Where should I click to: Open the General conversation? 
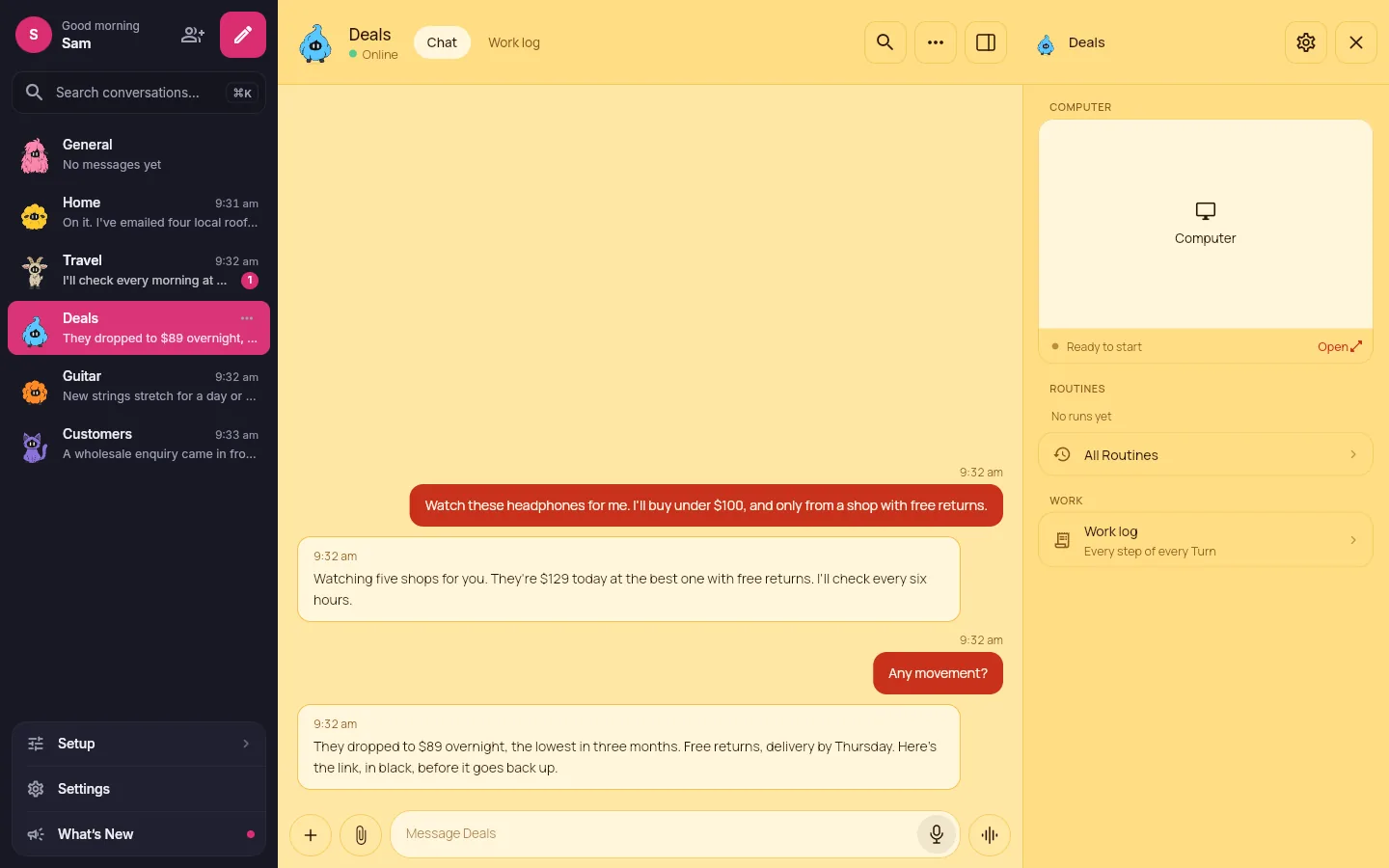click(139, 154)
